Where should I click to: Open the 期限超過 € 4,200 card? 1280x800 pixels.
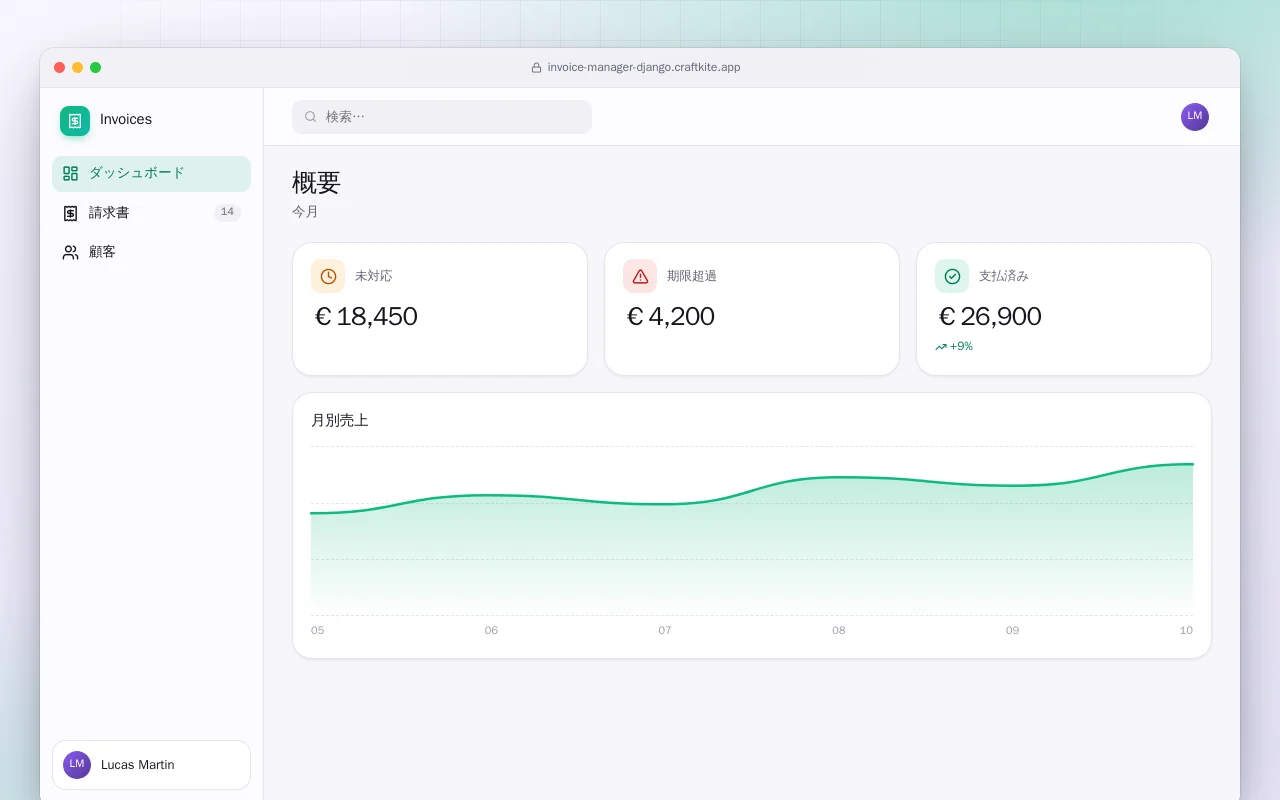752,309
